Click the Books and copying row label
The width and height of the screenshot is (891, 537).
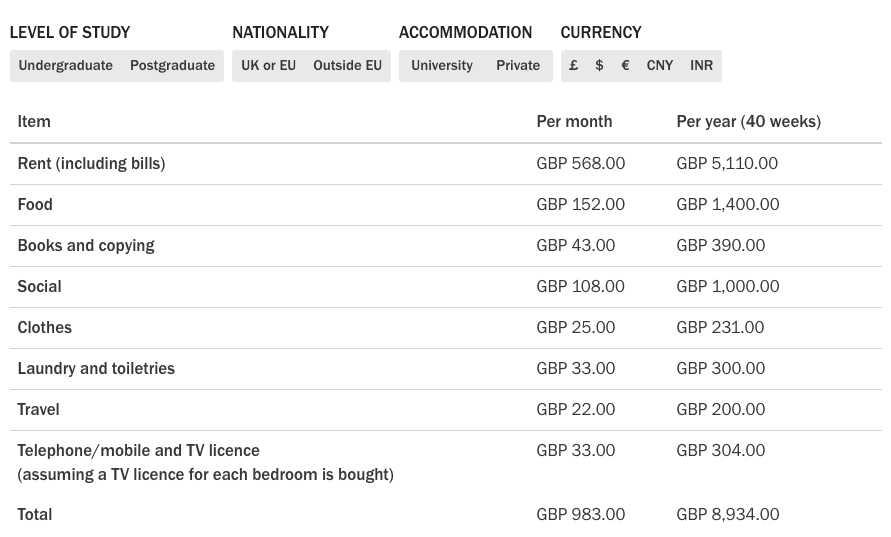86,246
